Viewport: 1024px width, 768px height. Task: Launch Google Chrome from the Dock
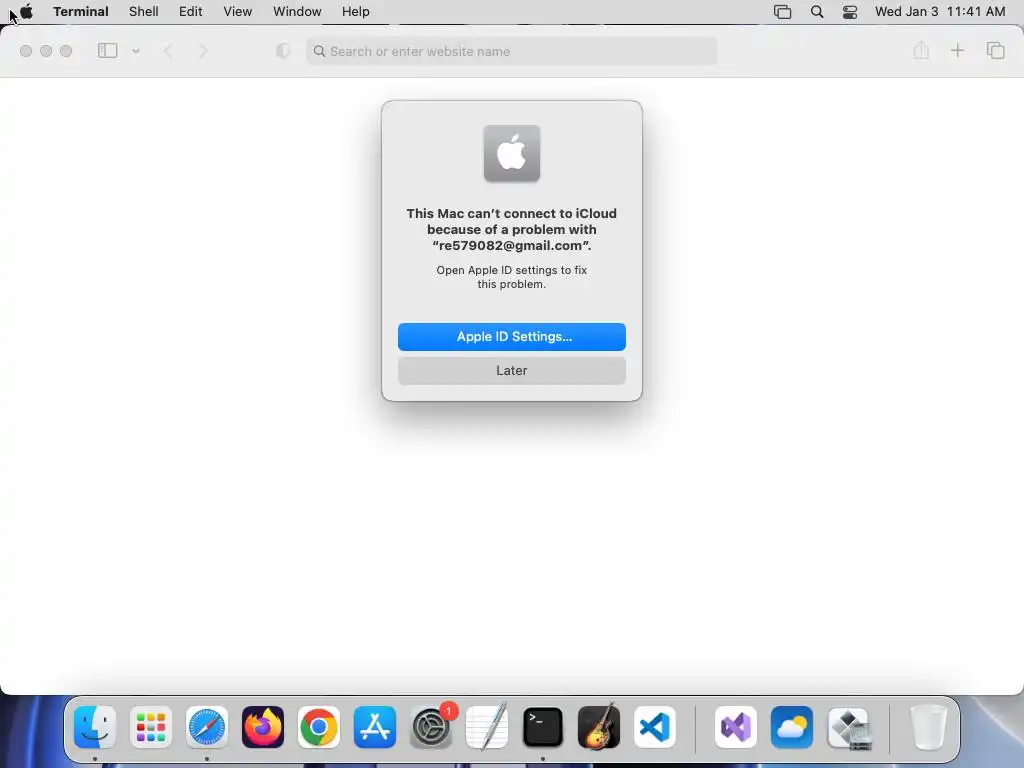tap(319, 727)
